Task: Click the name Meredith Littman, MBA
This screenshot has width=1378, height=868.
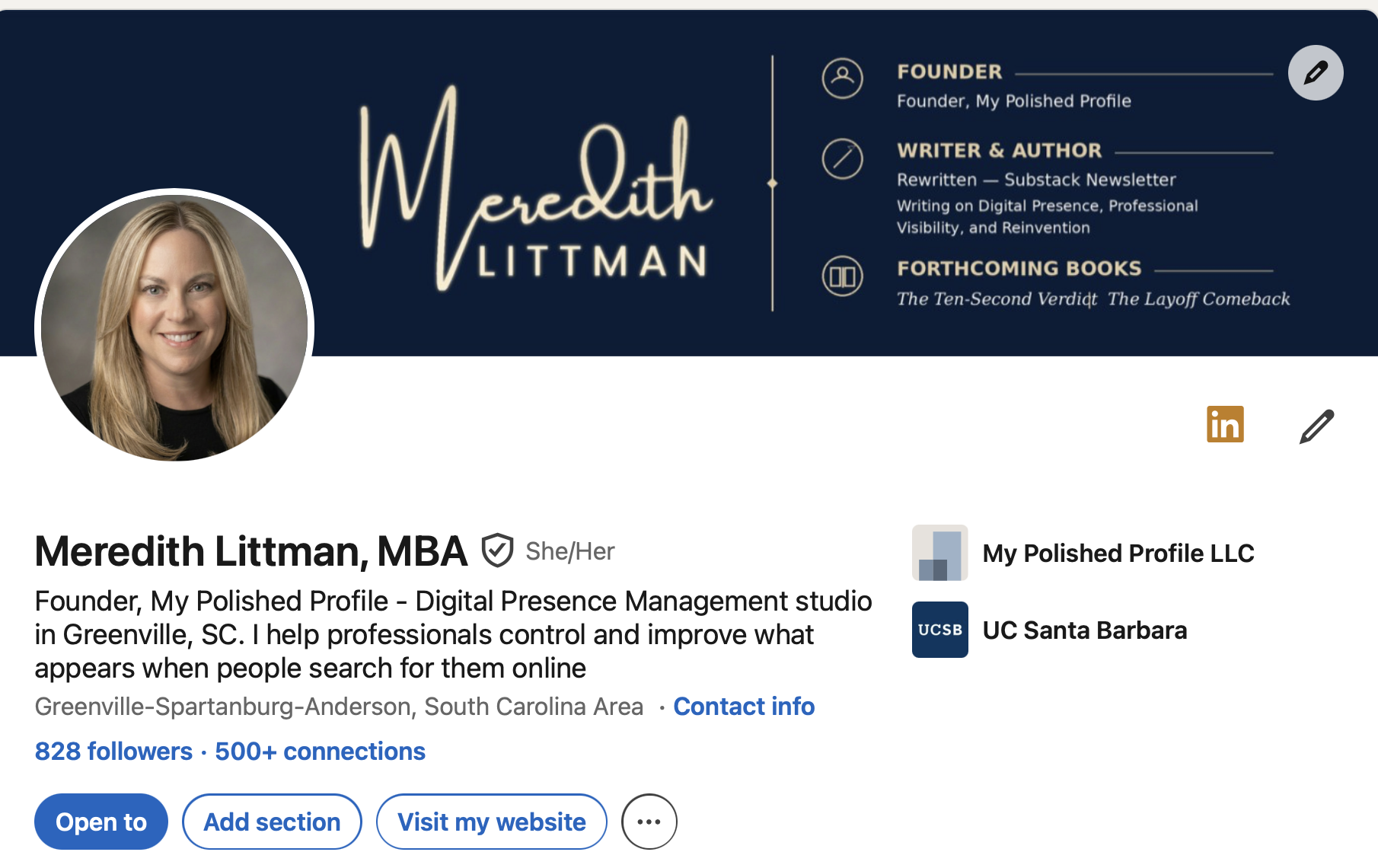Action: coord(251,551)
